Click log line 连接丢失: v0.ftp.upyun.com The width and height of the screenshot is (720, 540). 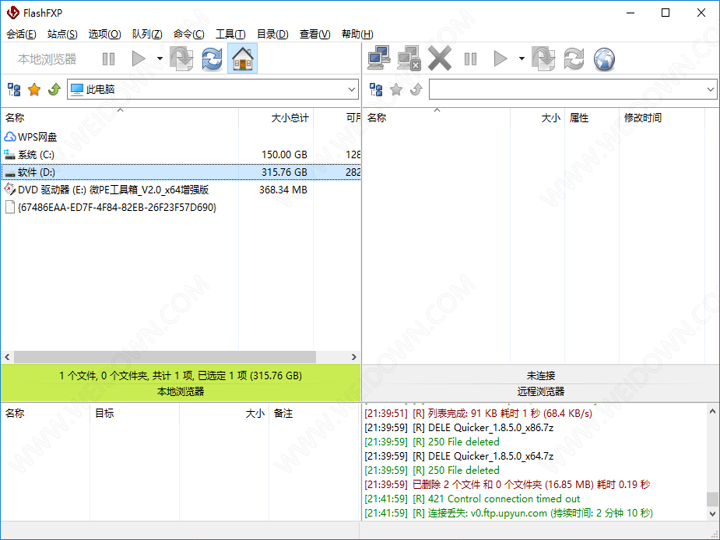pos(509,513)
